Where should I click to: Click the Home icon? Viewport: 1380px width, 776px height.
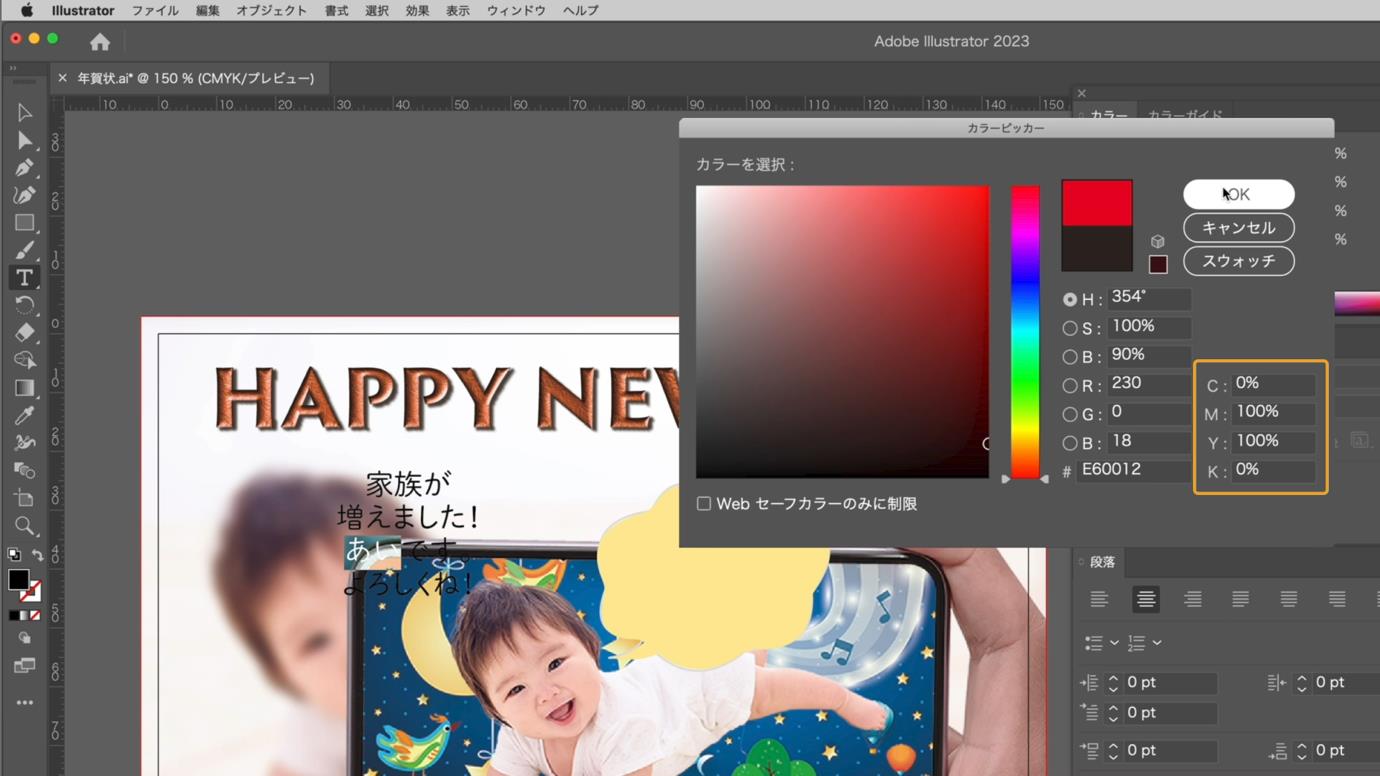tap(100, 42)
